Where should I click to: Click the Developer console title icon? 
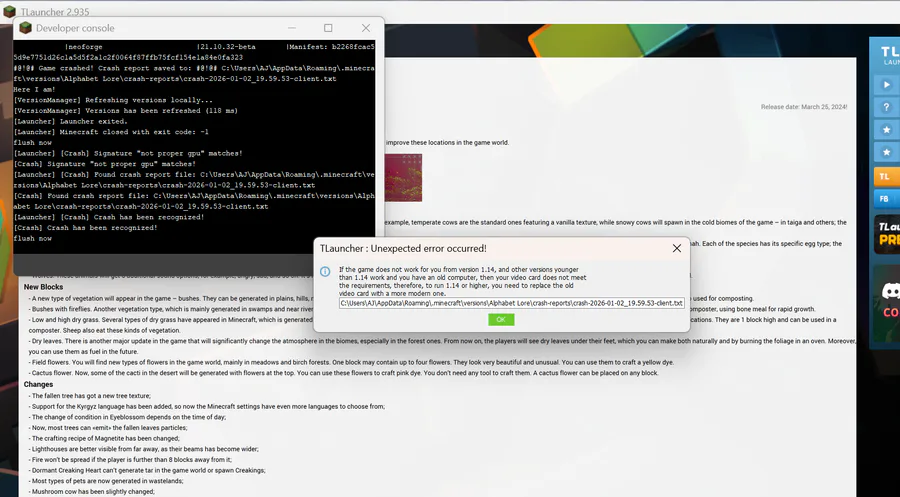[x=25, y=28]
